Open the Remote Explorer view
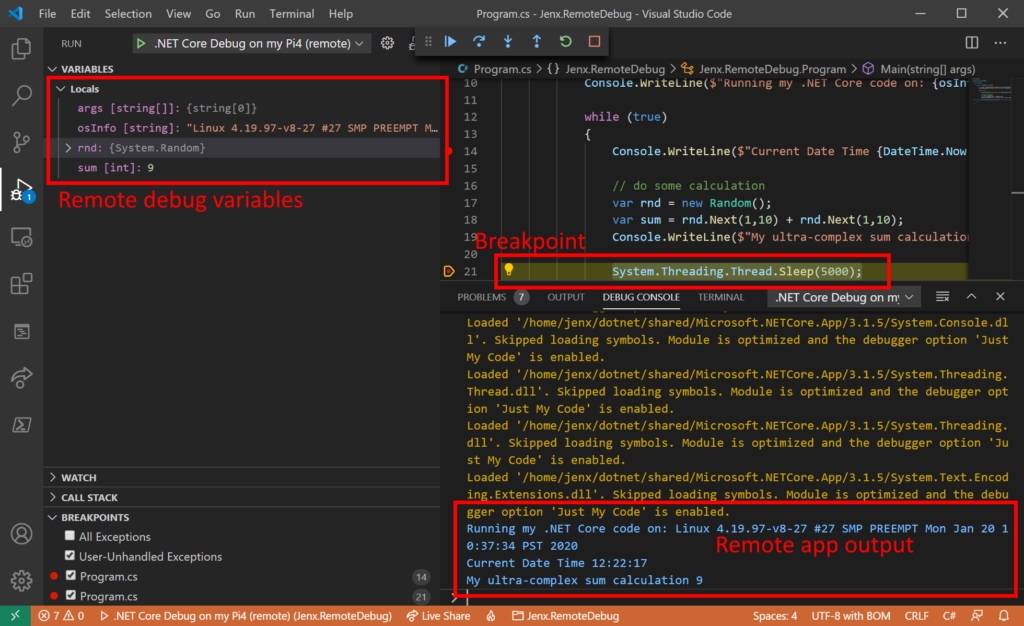Image resolution: width=1024 pixels, height=626 pixels. pyautogui.click(x=21, y=237)
